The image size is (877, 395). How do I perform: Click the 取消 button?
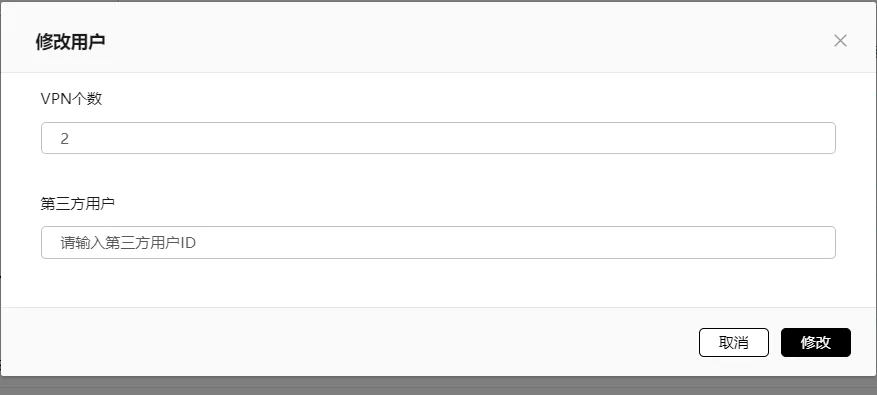734,342
